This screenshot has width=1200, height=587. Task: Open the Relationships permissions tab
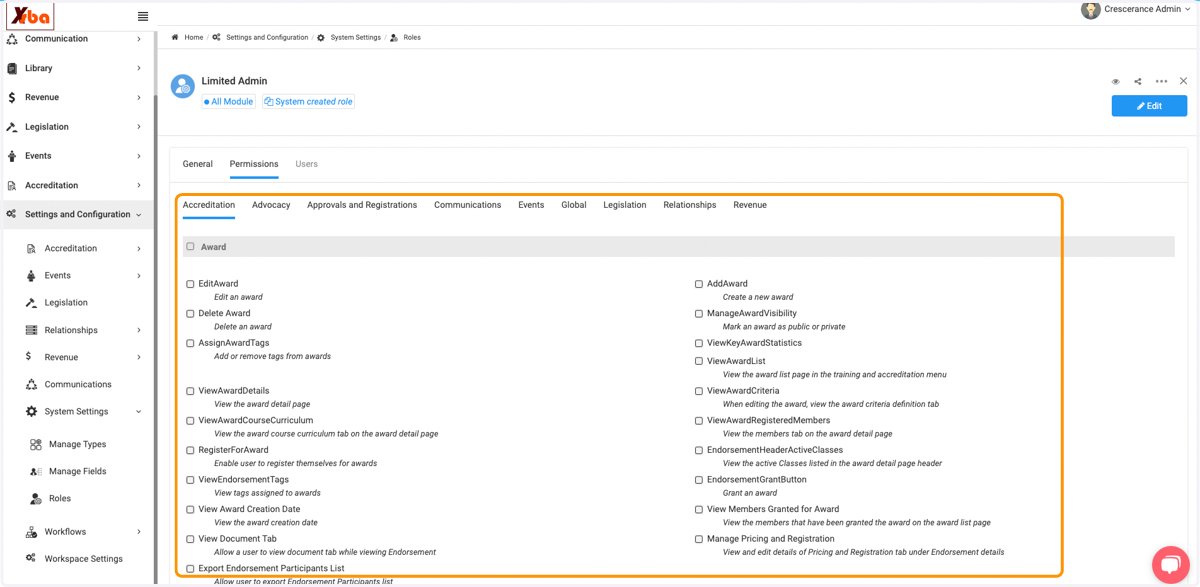coord(690,205)
